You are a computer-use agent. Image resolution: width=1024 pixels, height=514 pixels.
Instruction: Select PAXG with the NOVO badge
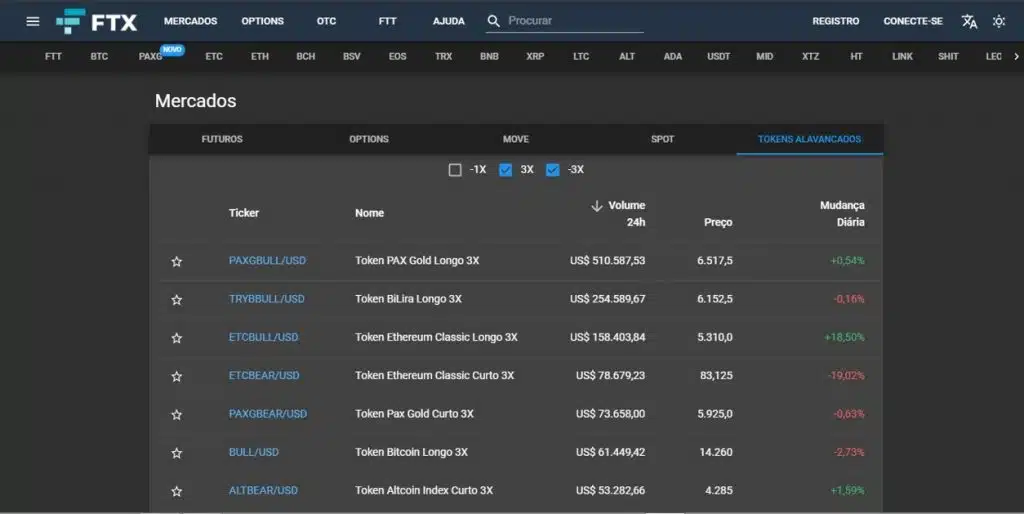coord(151,57)
